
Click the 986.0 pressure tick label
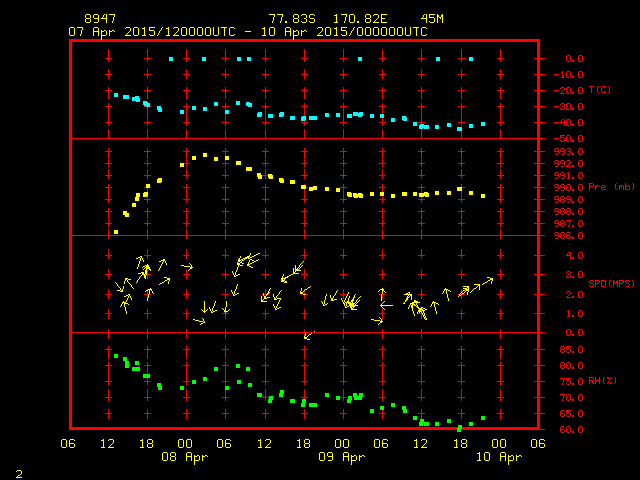click(x=569, y=236)
